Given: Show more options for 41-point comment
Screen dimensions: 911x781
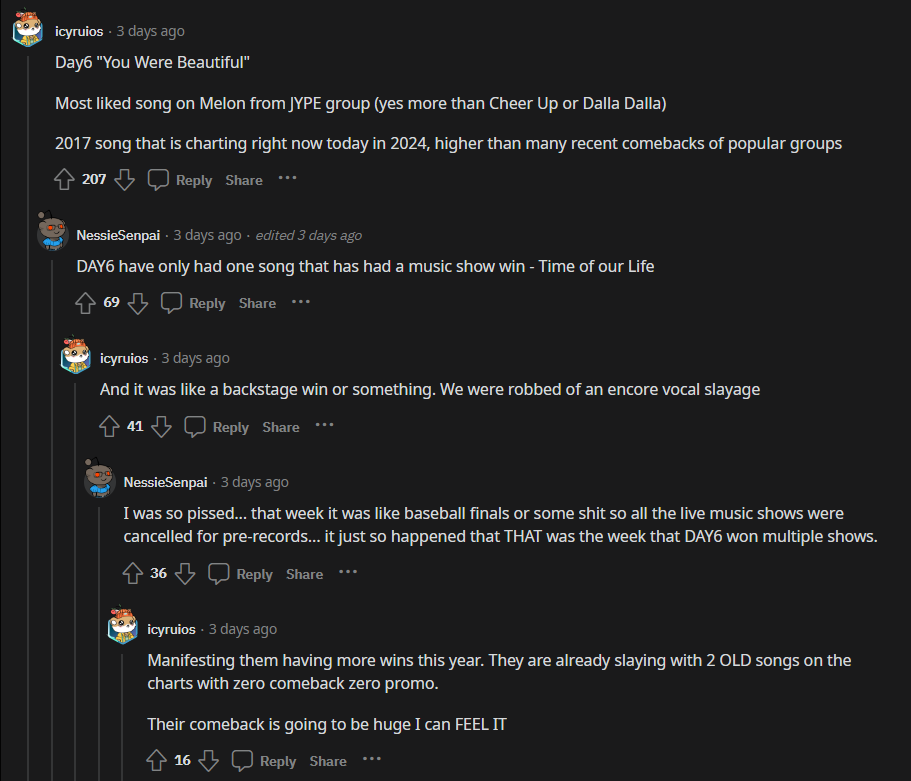Looking at the screenshot, I should coord(325,425).
